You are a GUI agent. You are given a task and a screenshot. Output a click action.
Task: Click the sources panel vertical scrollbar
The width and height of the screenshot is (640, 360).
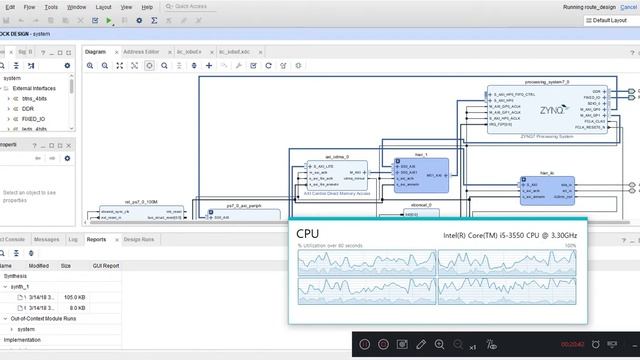(72, 87)
